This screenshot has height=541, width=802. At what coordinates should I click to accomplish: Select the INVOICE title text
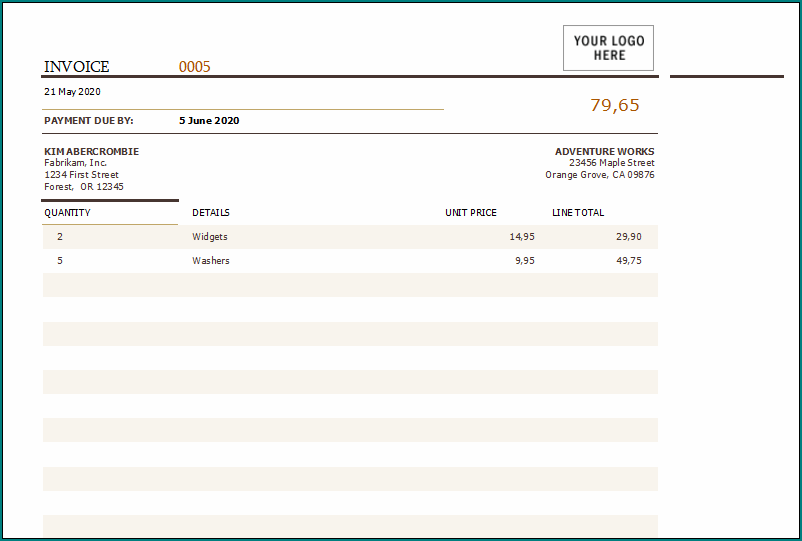click(77, 67)
